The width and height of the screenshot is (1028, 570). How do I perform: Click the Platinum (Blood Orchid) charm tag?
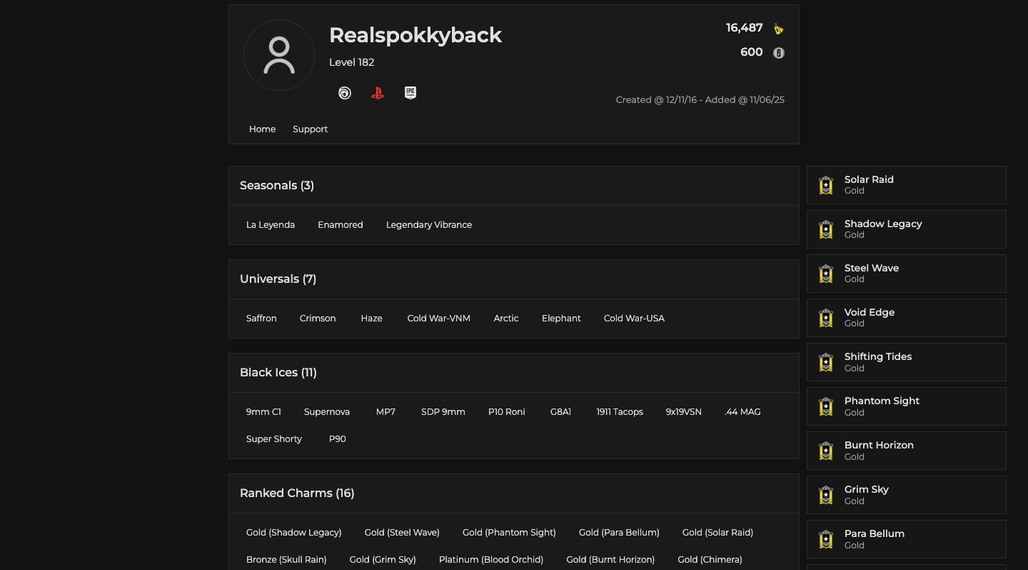point(491,560)
